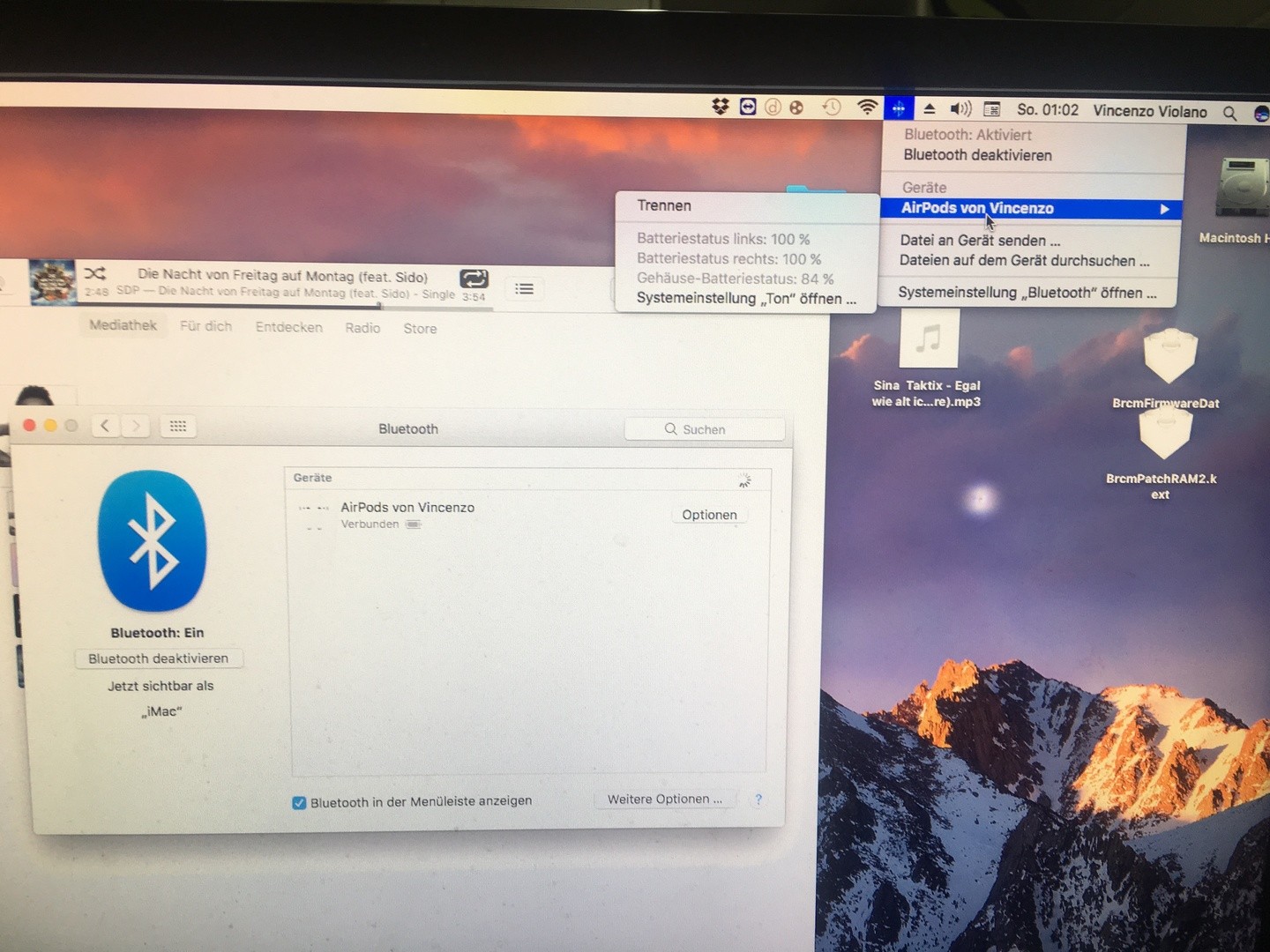Image resolution: width=1270 pixels, height=952 pixels.
Task: Click Optionen for AirPods von Vincenzo
Action: pyautogui.click(x=709, y=515)
